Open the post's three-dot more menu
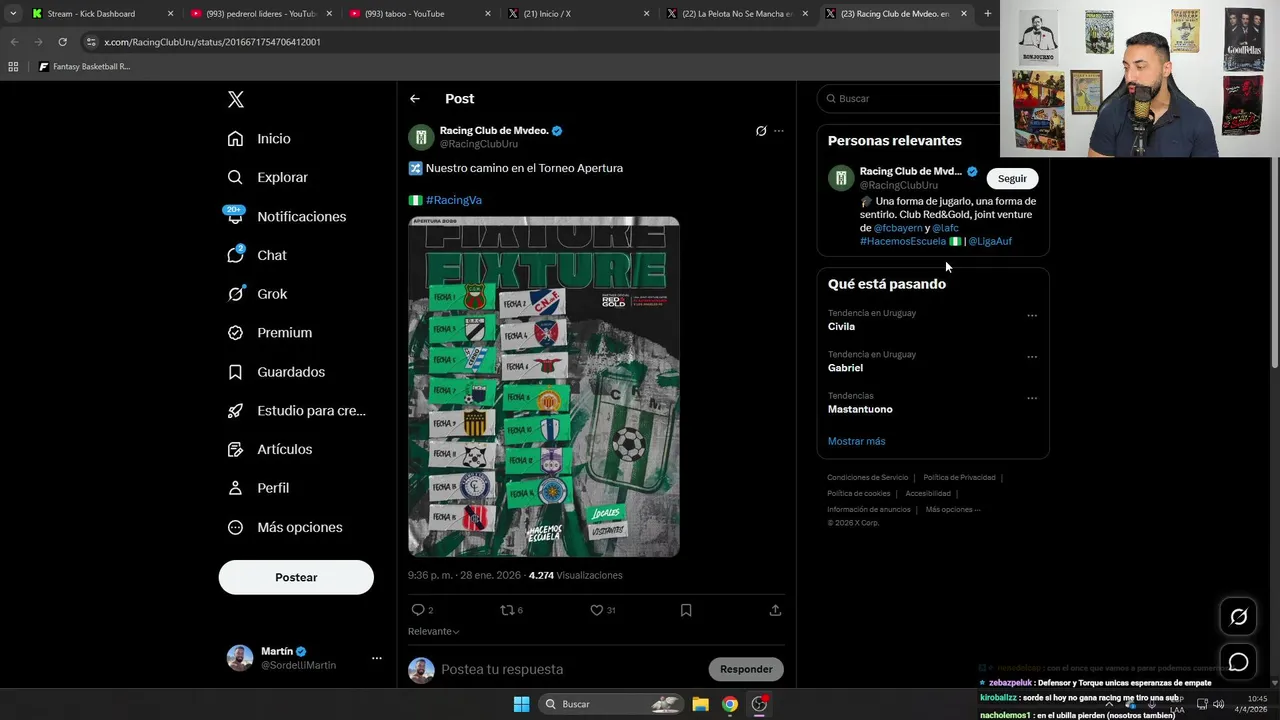The height and width of the screenshot is (720, 1280). (779, 131)
